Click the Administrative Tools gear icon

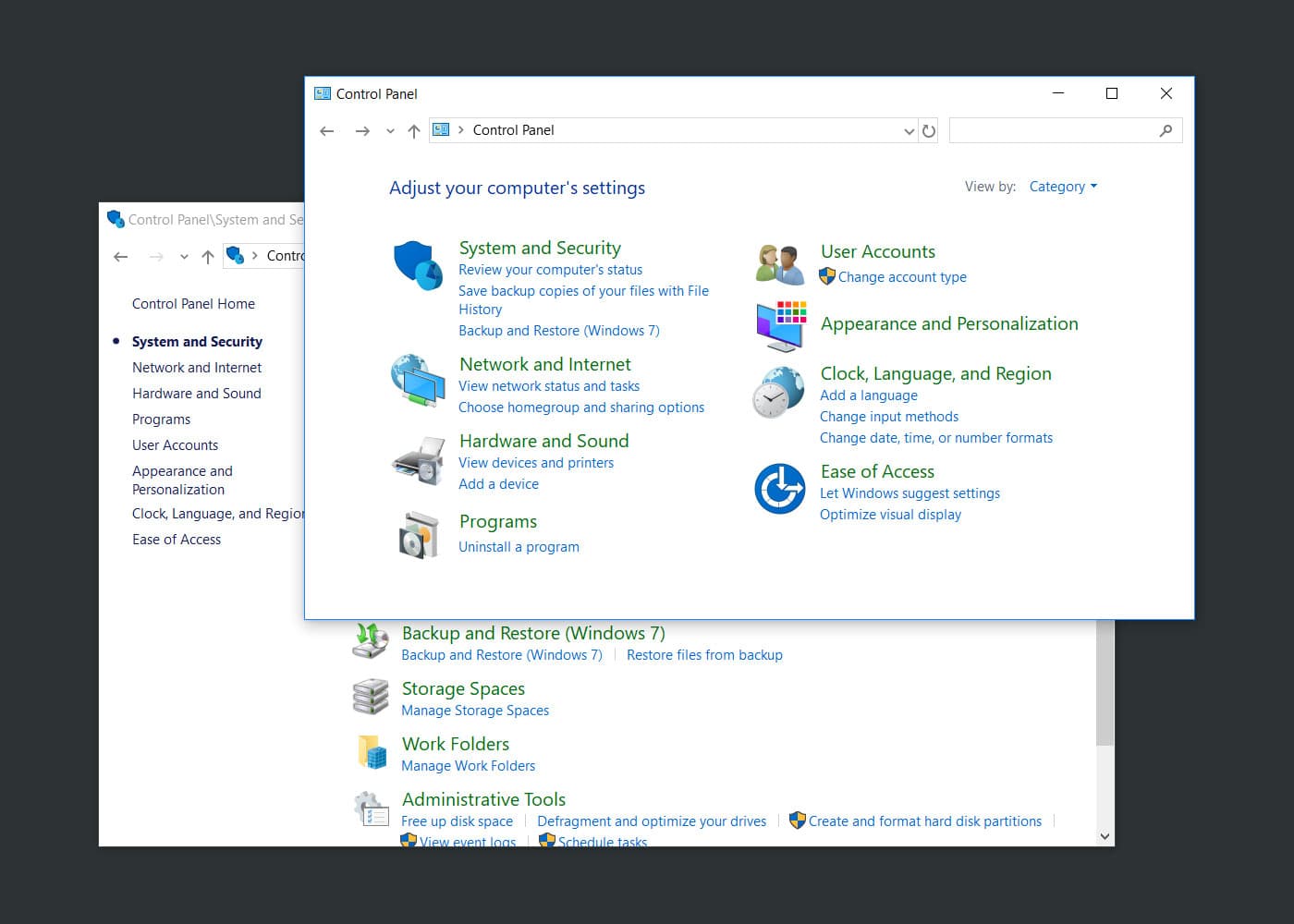point(372,808)
